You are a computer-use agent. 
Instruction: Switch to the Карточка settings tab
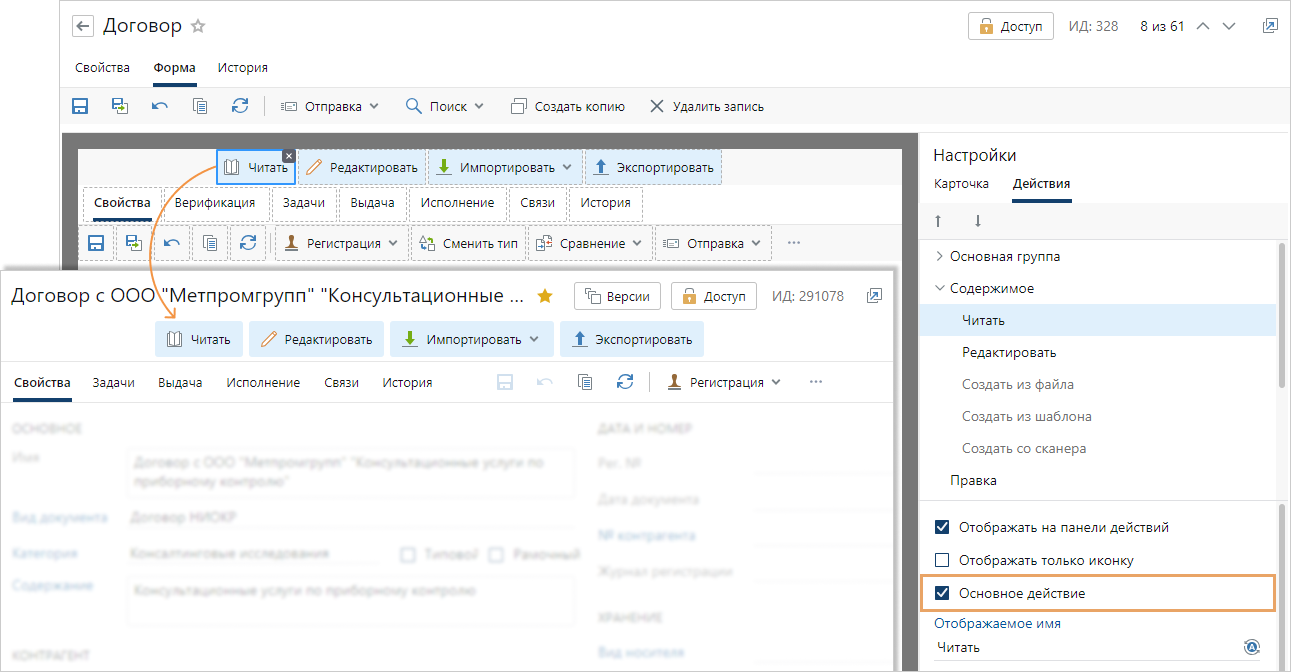961,184
